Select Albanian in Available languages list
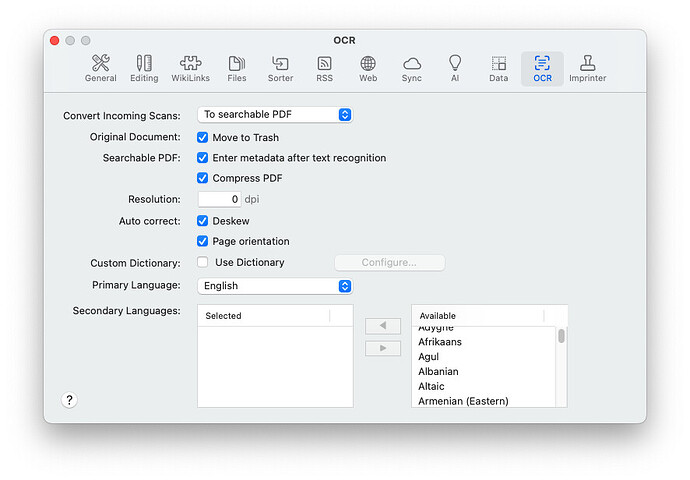 438,372
